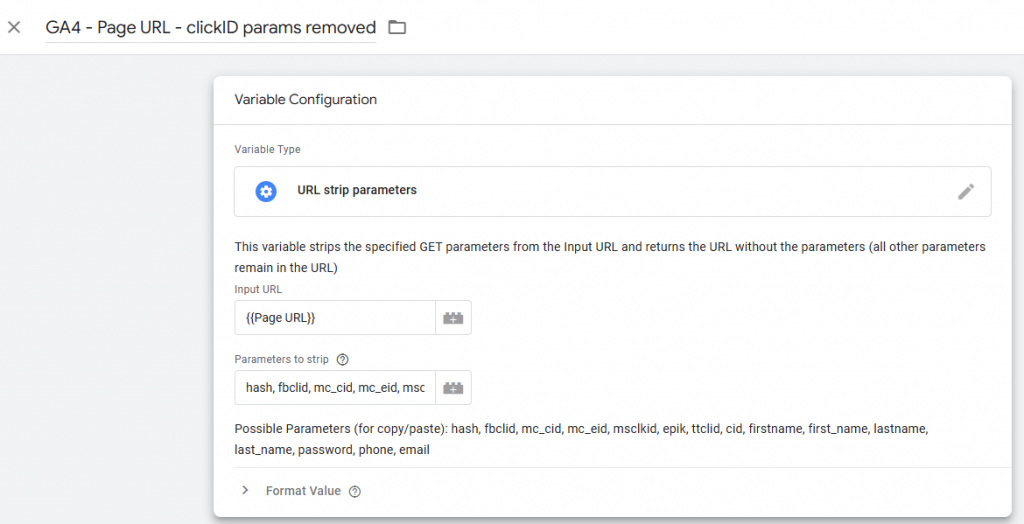Show help for Format Value
The image size is (1024, 524).
tap(355, 491)
